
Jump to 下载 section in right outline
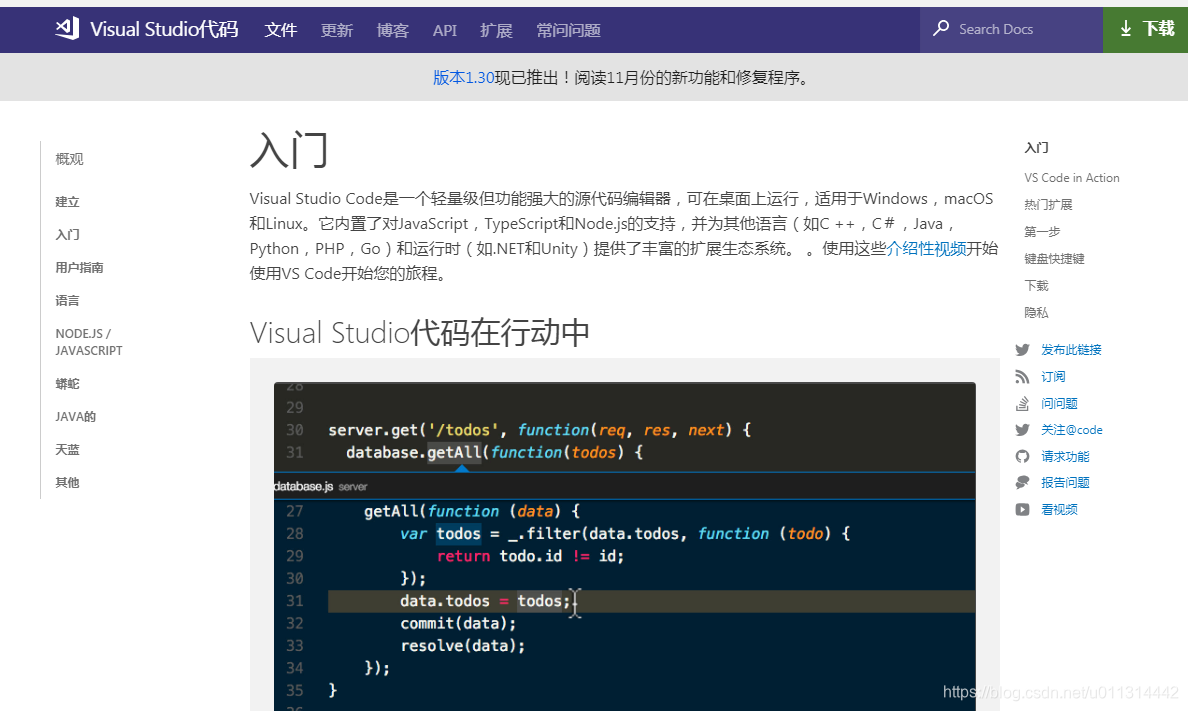point(1036,285)
